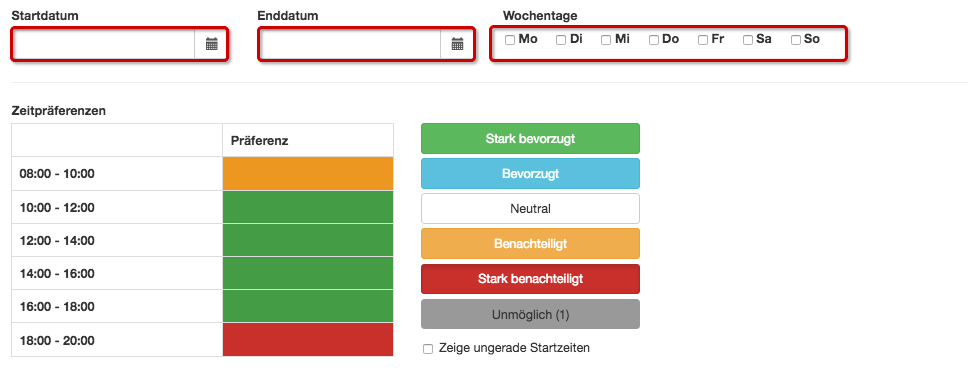
Task: Enable the So weekday checkbox
Action: coord(796,40)
